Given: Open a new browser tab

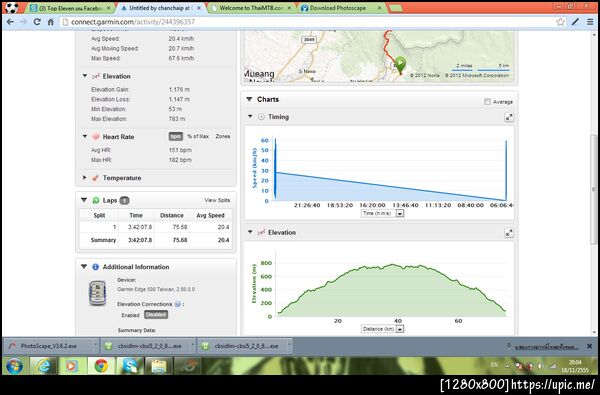Looking at the screenshot, I should (x=395, y=8).
